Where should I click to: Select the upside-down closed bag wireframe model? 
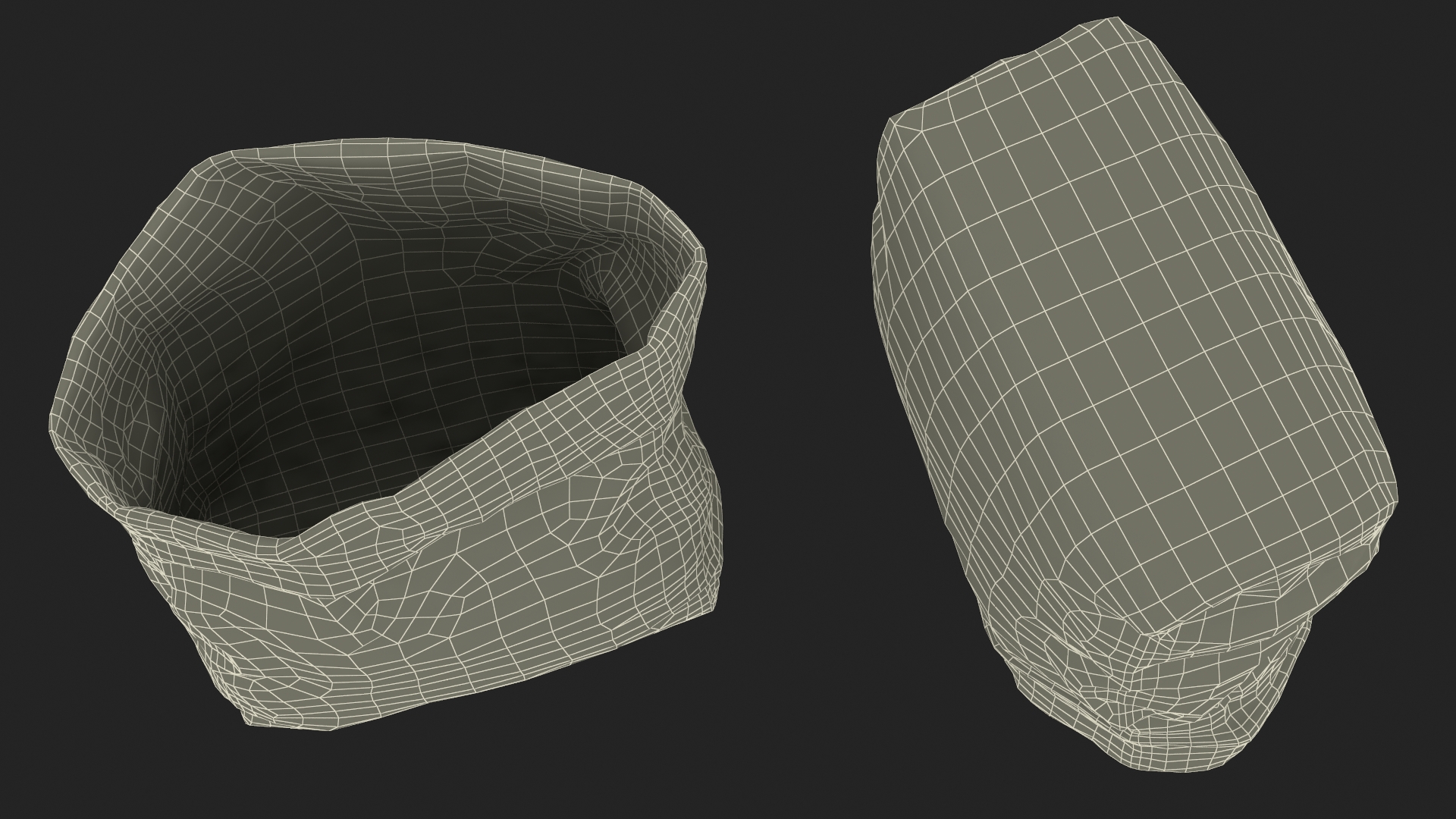click(x=1134, y=394)
